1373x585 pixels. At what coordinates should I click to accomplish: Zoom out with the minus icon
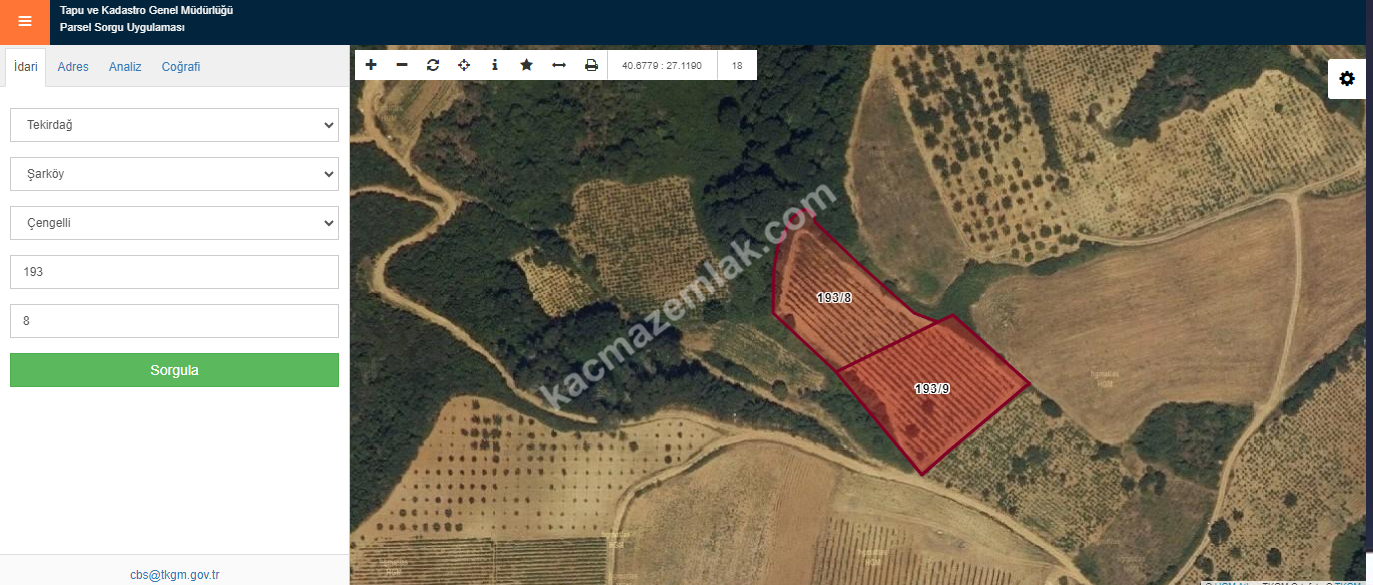click(x=402, y=65)
